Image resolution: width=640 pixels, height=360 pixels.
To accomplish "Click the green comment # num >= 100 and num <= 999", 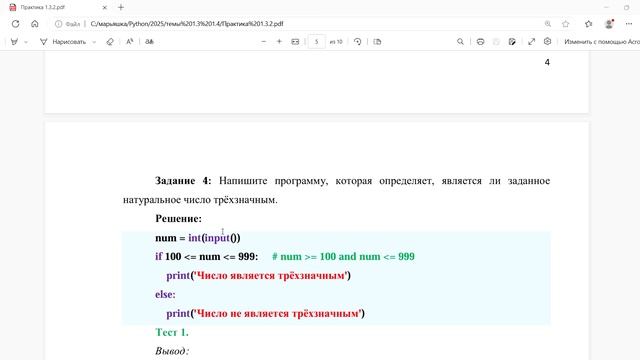I will coord(343,256).
